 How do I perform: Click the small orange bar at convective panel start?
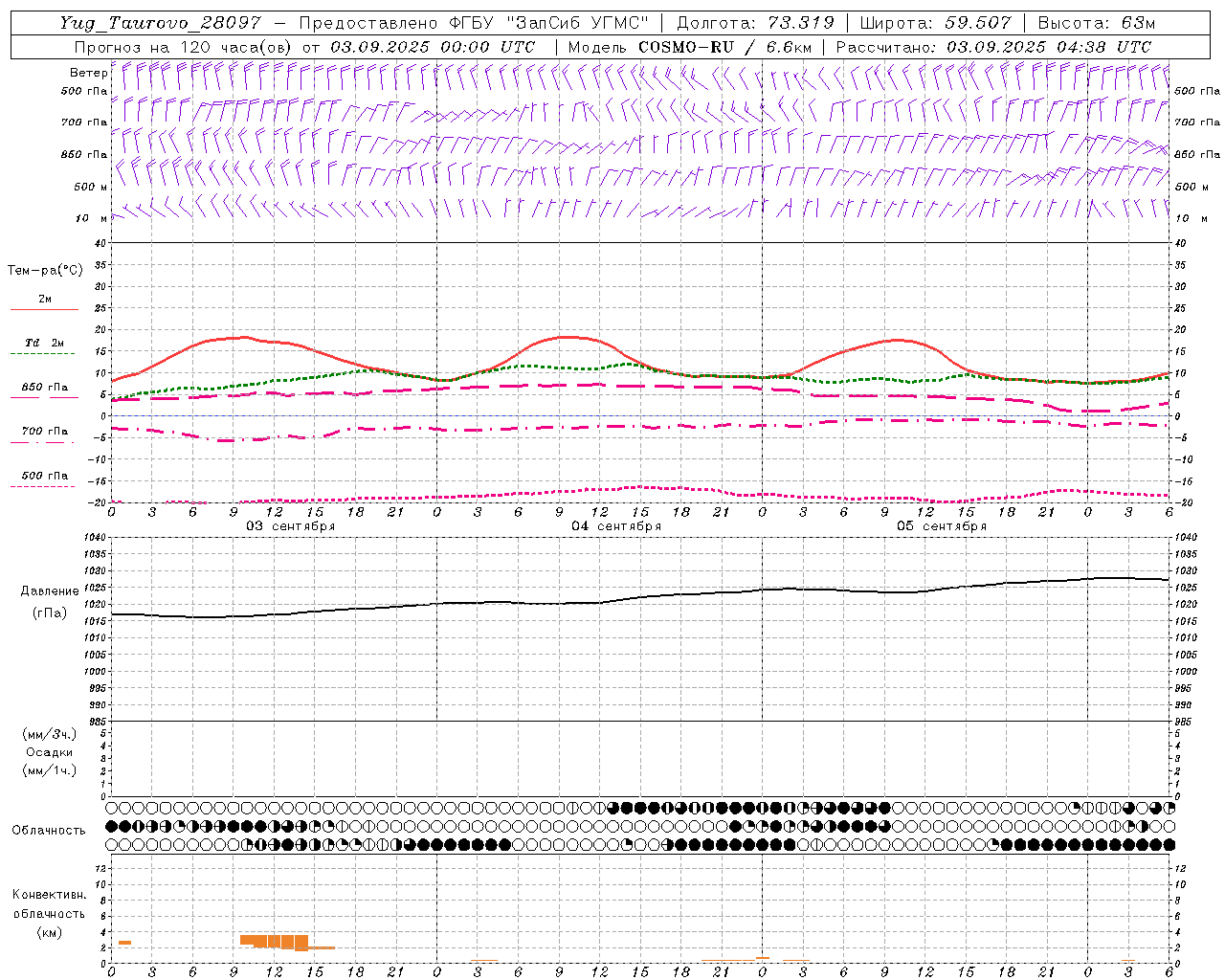click(124, 943)
